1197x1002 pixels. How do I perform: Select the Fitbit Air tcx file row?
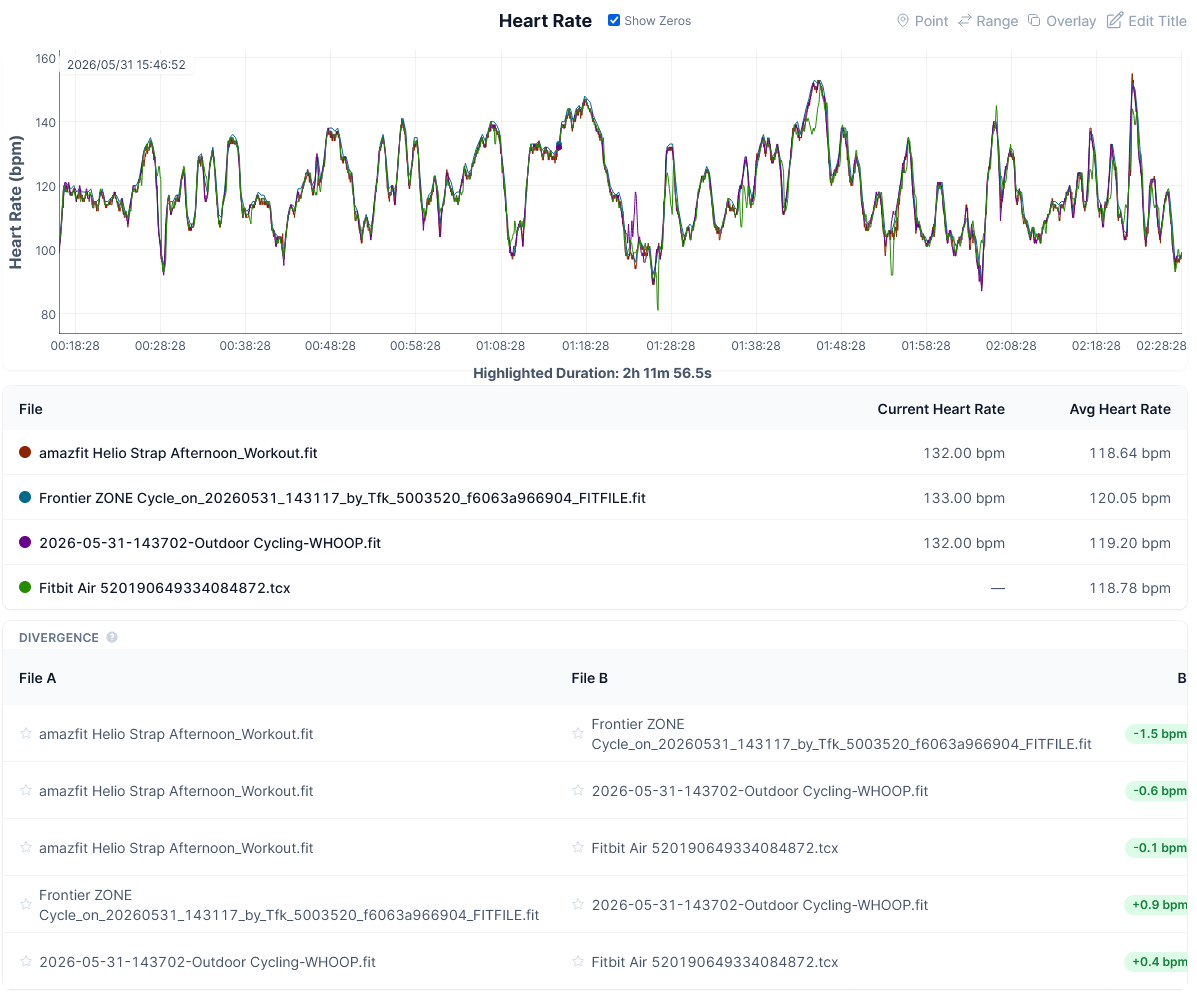[x=595, y=588]
